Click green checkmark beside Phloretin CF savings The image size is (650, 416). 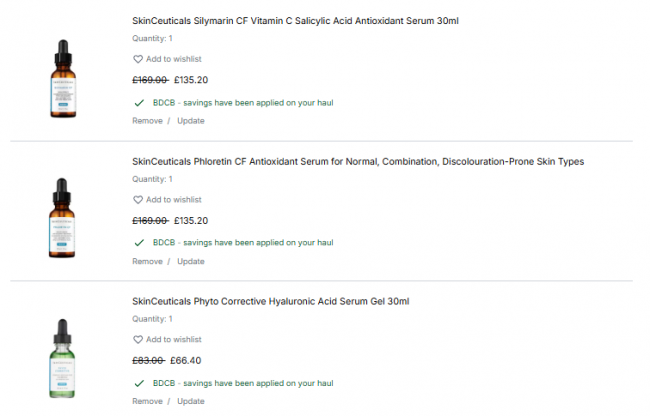138,243
